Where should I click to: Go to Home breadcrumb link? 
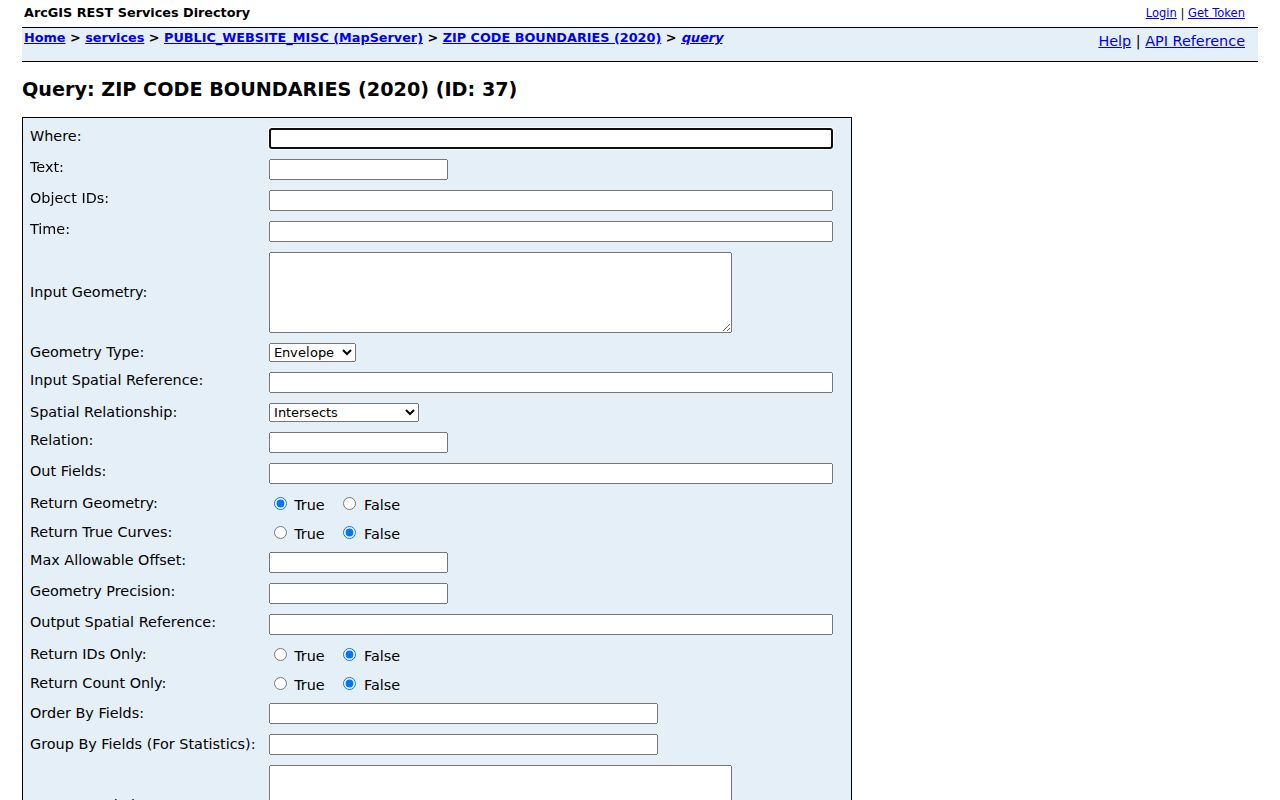click(45, 38)
